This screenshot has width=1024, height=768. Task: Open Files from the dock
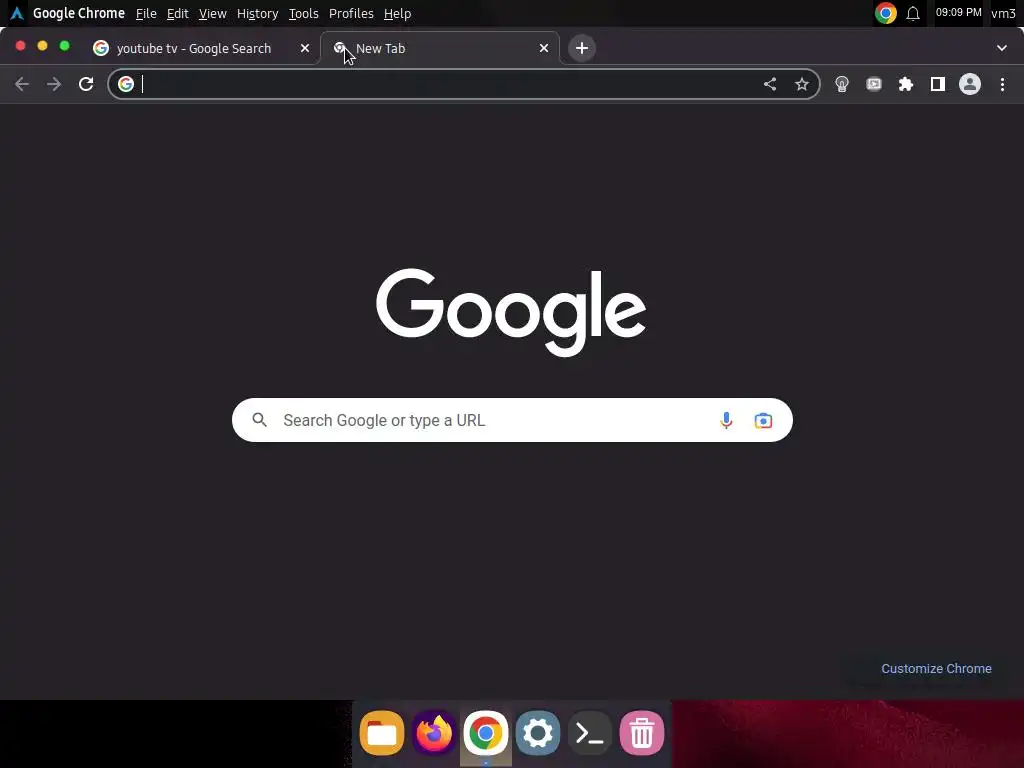382,733
